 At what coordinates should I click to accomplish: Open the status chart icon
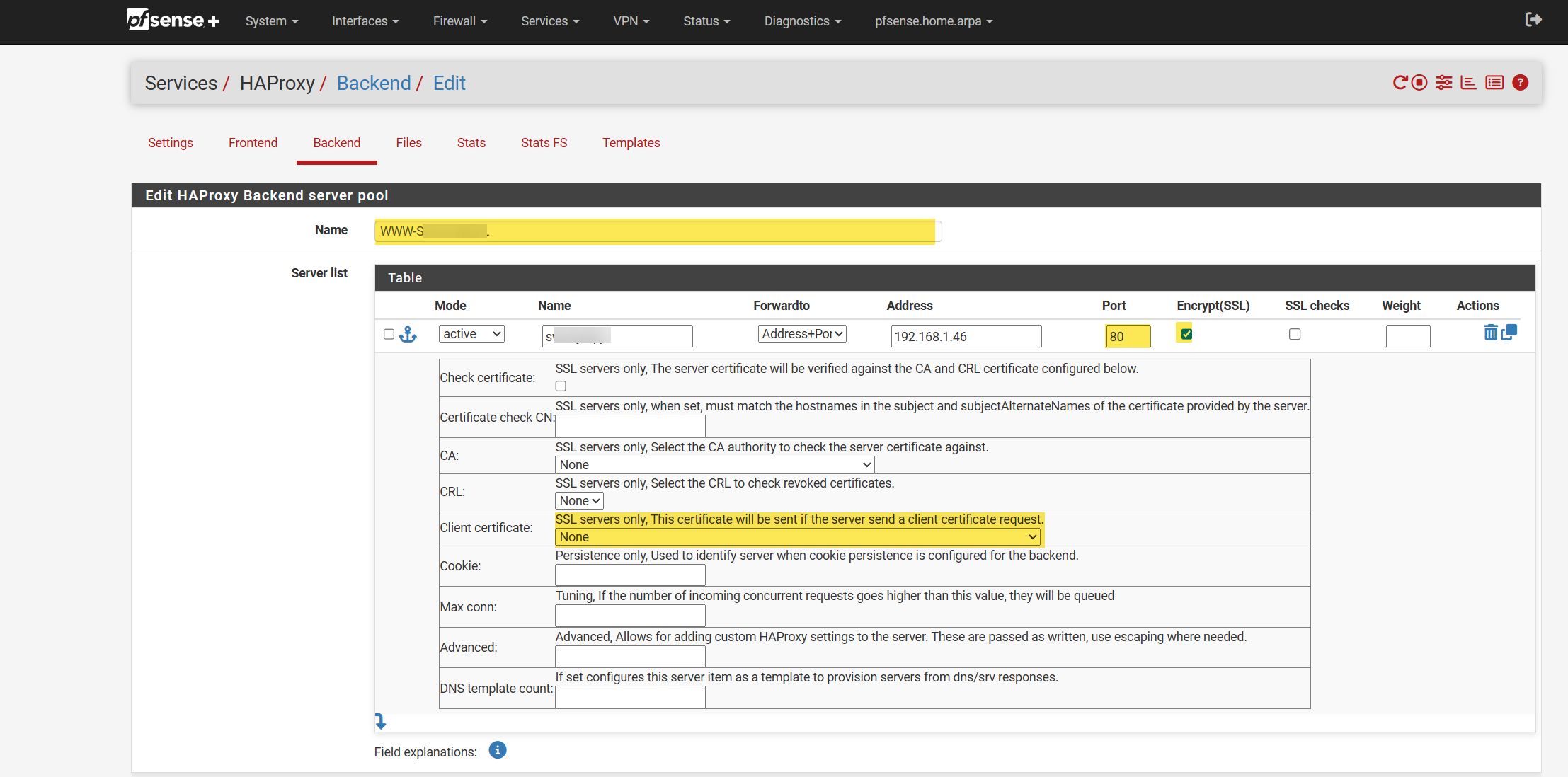pyautogui.click(x=1469, y=83)
